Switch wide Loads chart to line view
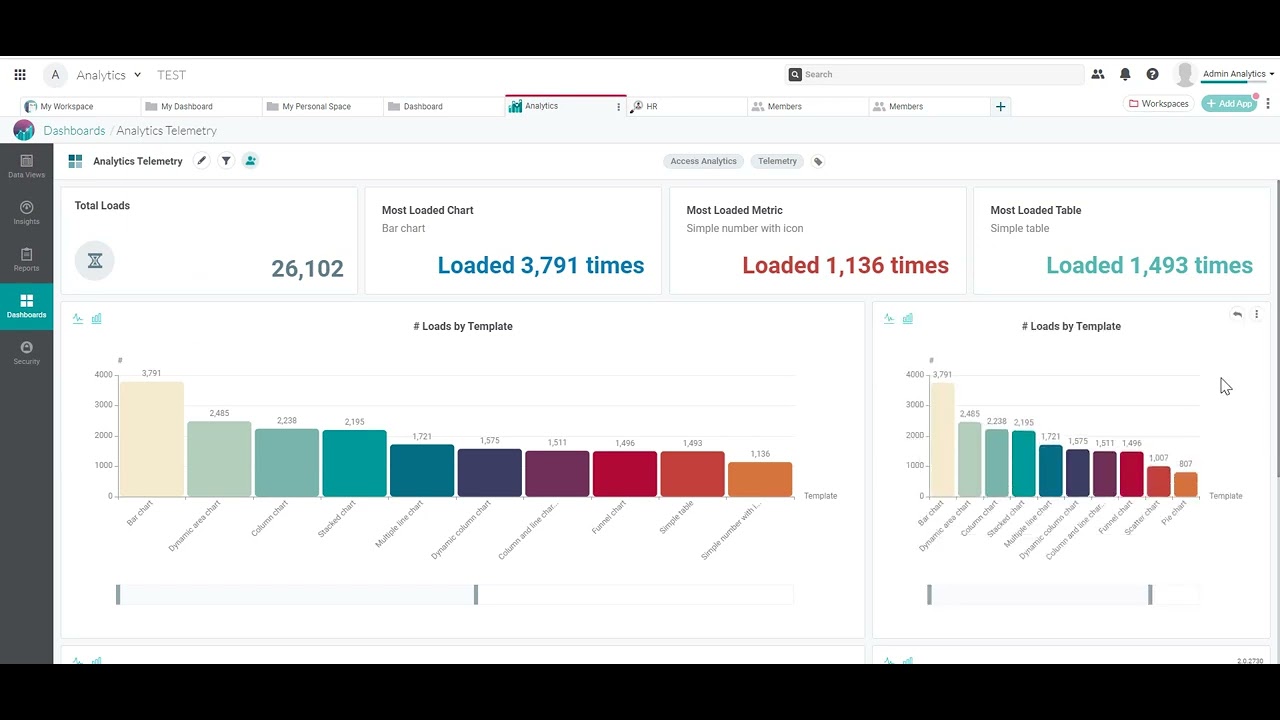Viewport: 1280px width, 720px height. pos(78,319)
